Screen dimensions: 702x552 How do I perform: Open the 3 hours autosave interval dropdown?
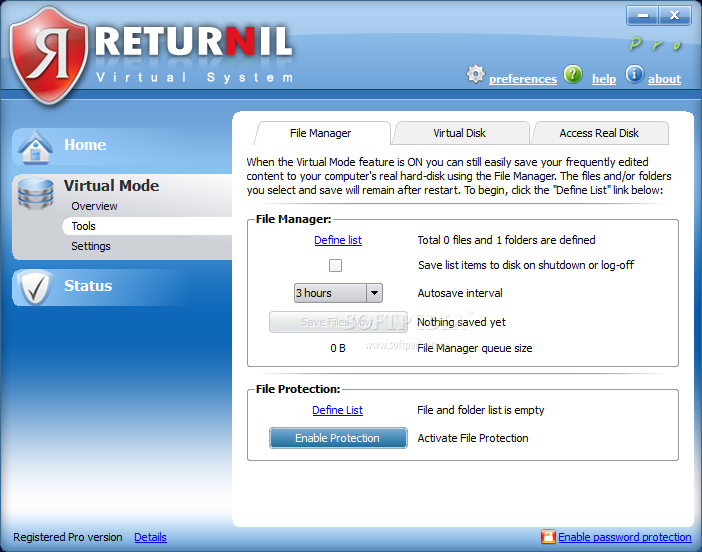click(x=338, y=293)
